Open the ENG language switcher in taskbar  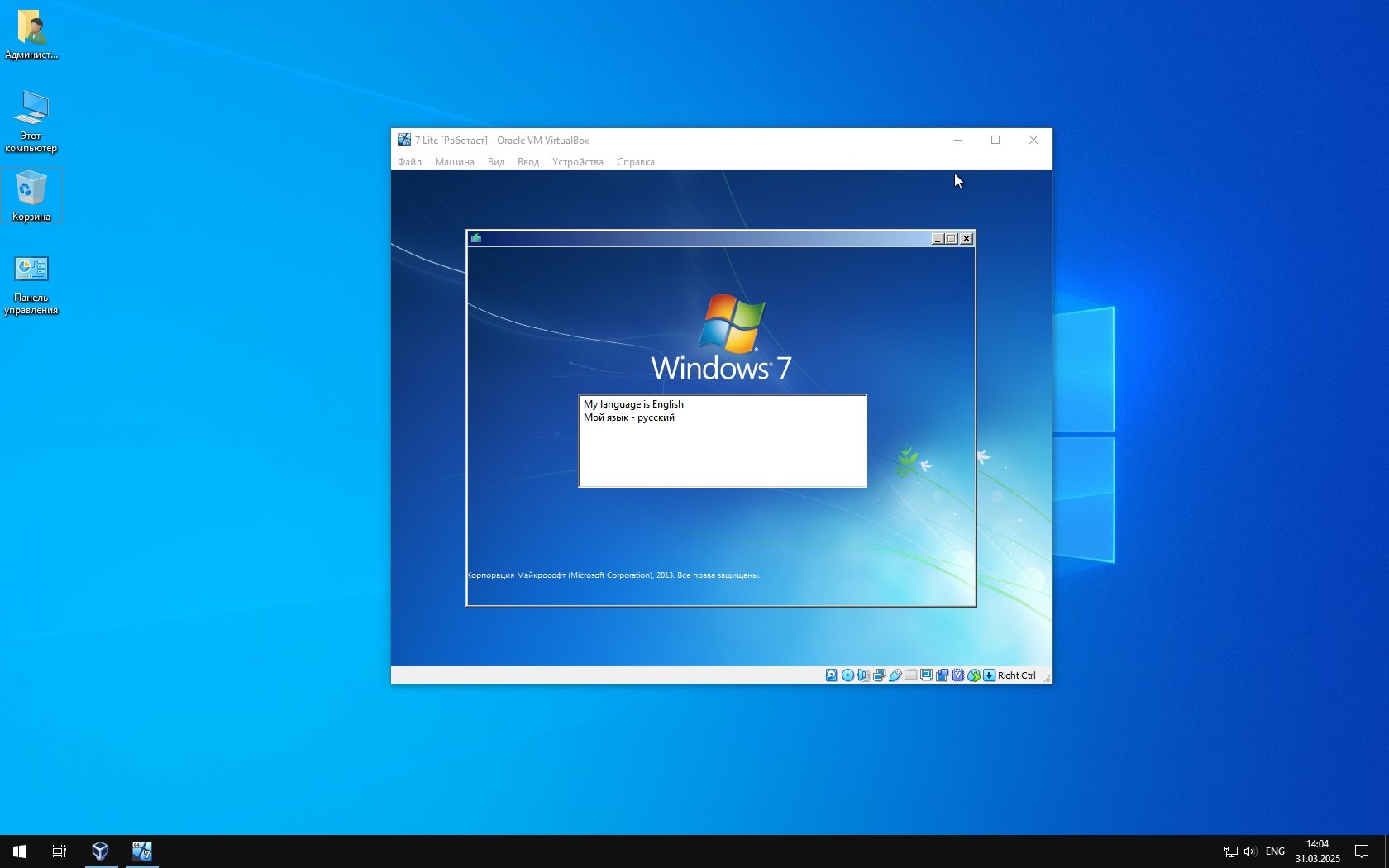coord(1275,851)
